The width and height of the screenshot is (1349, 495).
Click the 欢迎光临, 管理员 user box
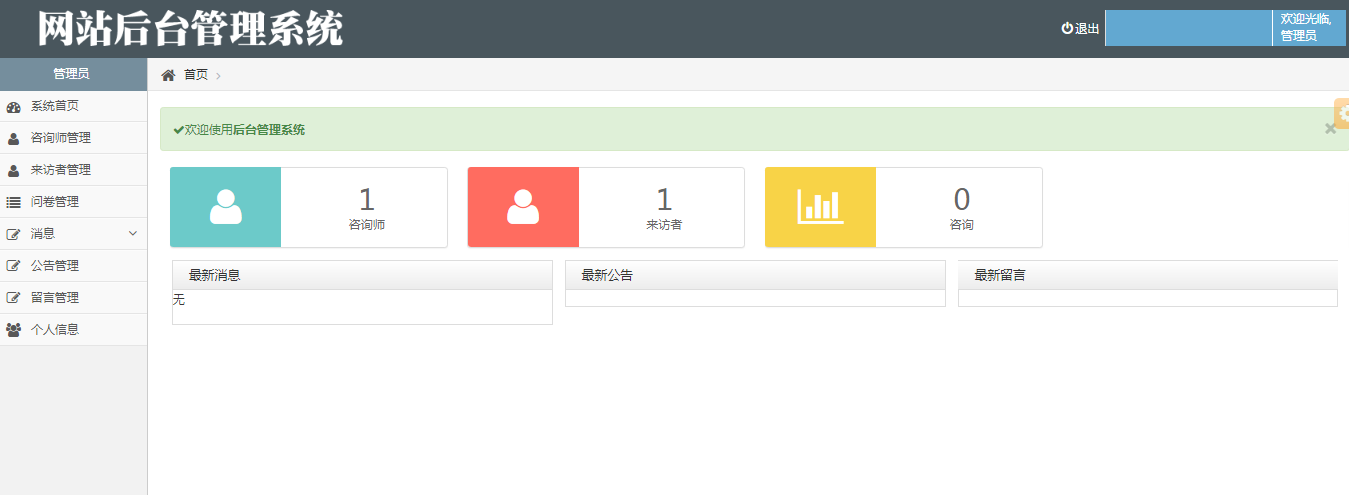coord(1309,28)
